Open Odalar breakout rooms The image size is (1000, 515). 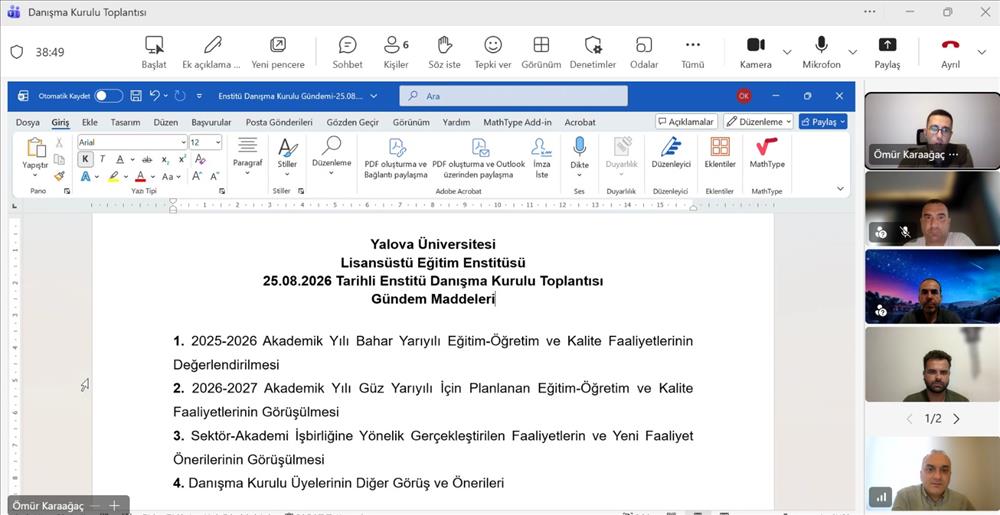click(644, 52)
